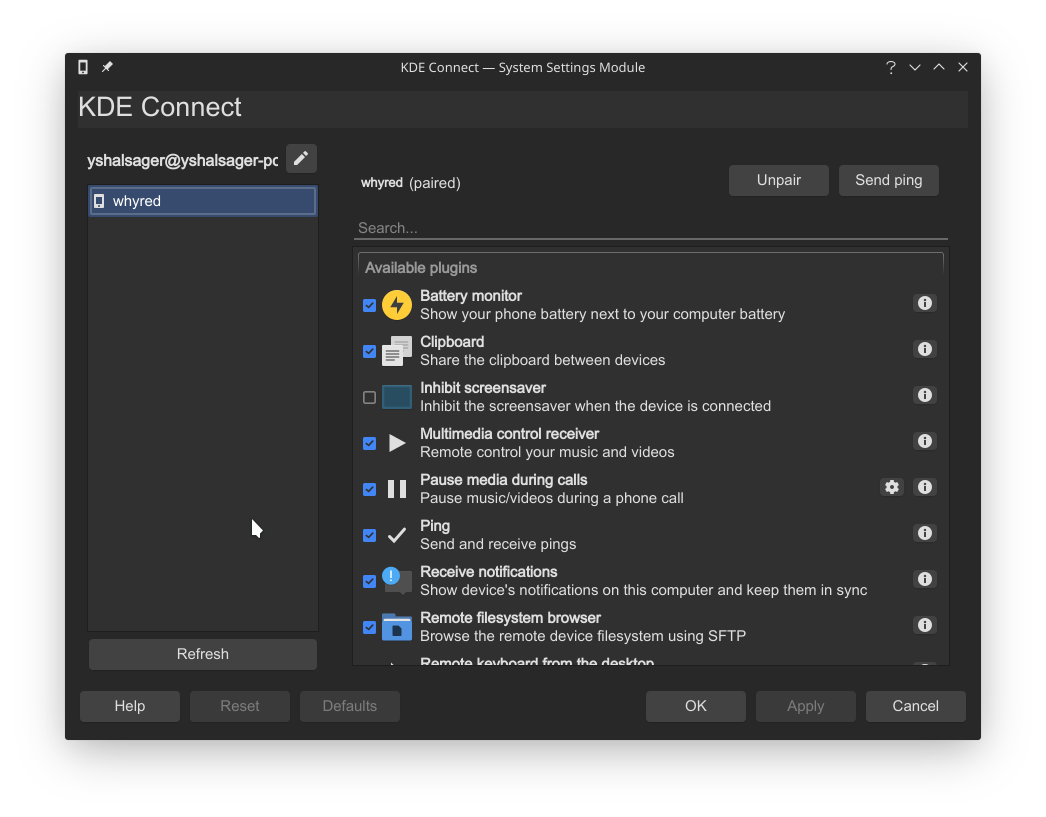This screenshot has height=817, width=1046.
Task: Select the whyred device in the list
Action: pos(203,201)
